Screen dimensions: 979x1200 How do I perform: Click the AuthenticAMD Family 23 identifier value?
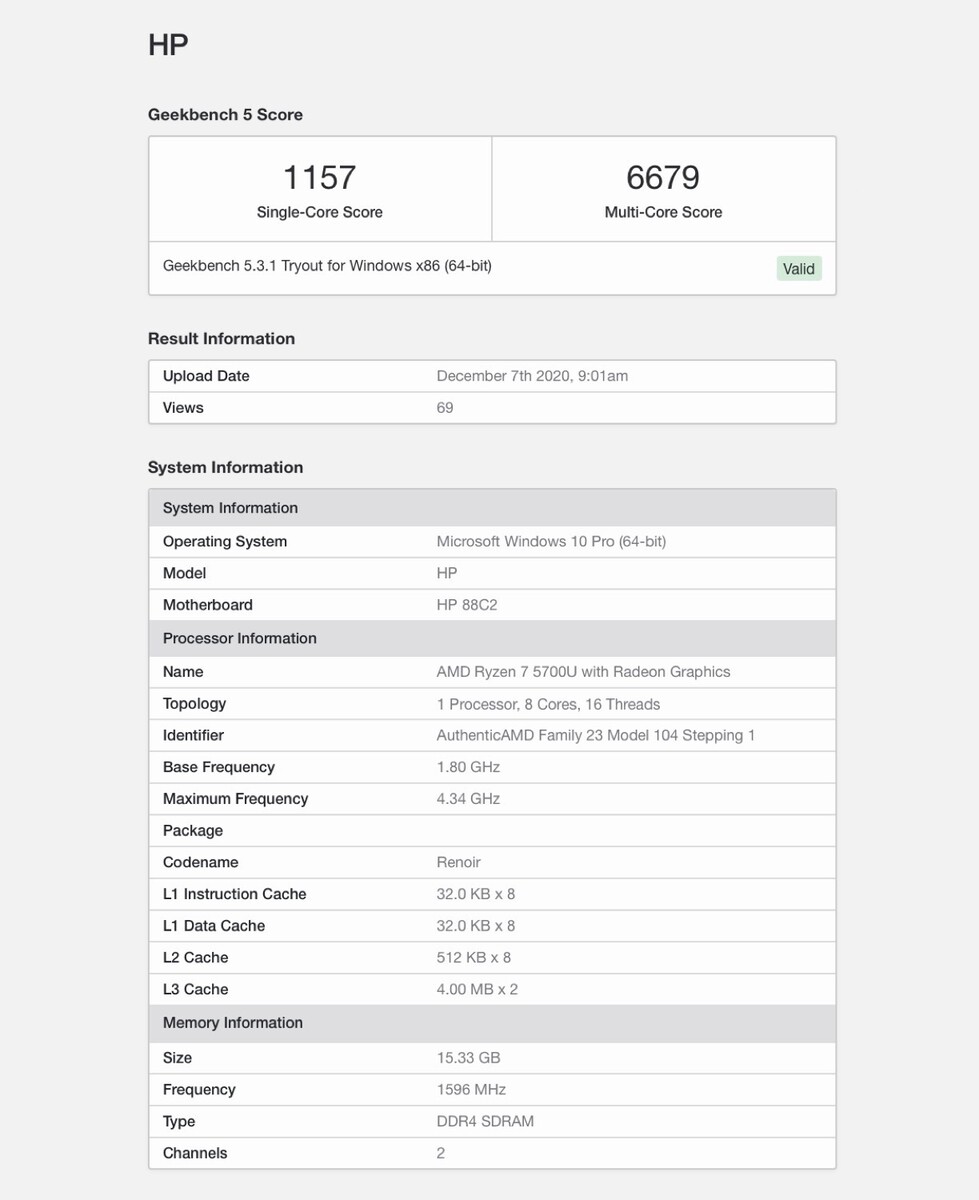pyautogui.click(x=595, y=735)
